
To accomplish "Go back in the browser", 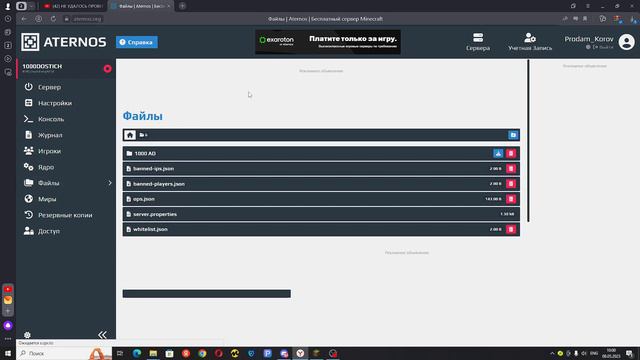I will coord(24,19).
